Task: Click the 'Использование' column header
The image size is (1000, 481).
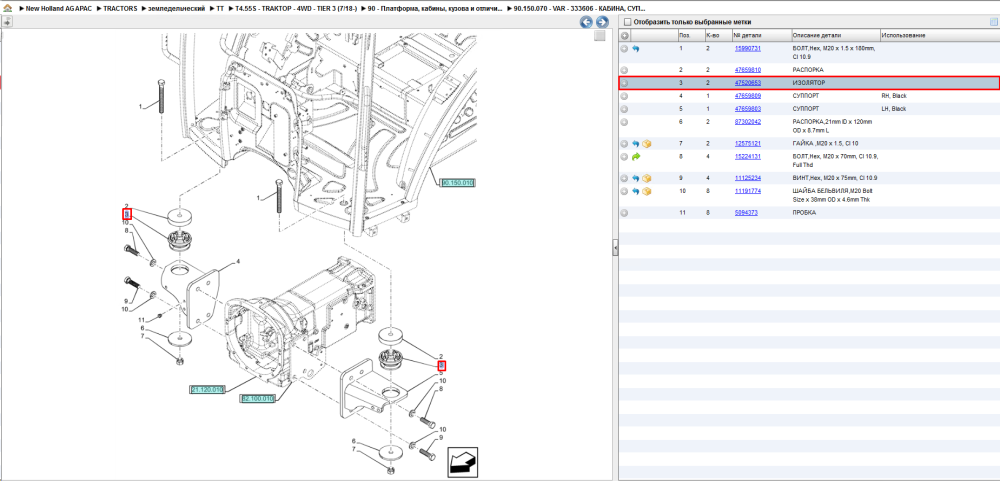Action: pos(939,36)
